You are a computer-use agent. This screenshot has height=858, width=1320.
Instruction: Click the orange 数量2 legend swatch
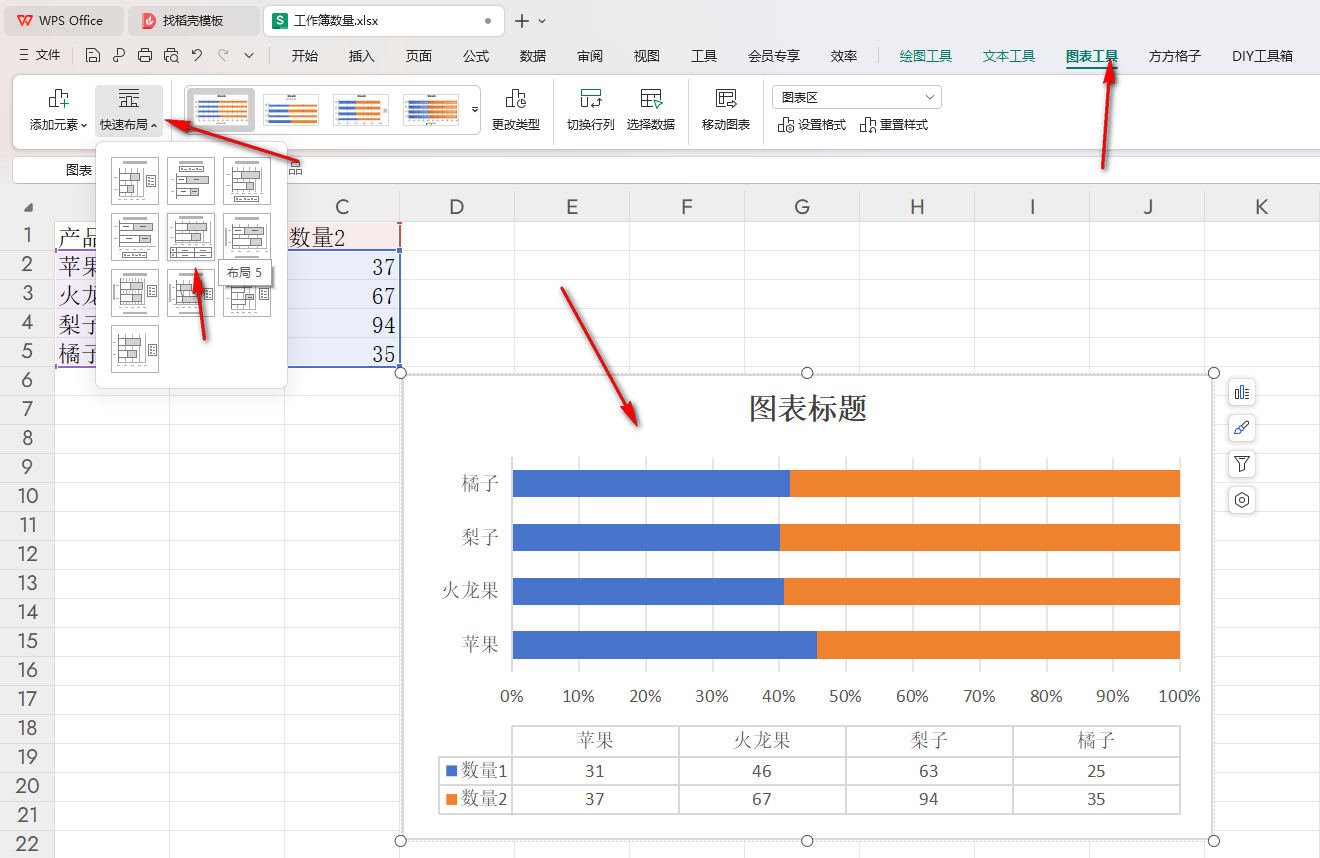click(x=451, y=799)
